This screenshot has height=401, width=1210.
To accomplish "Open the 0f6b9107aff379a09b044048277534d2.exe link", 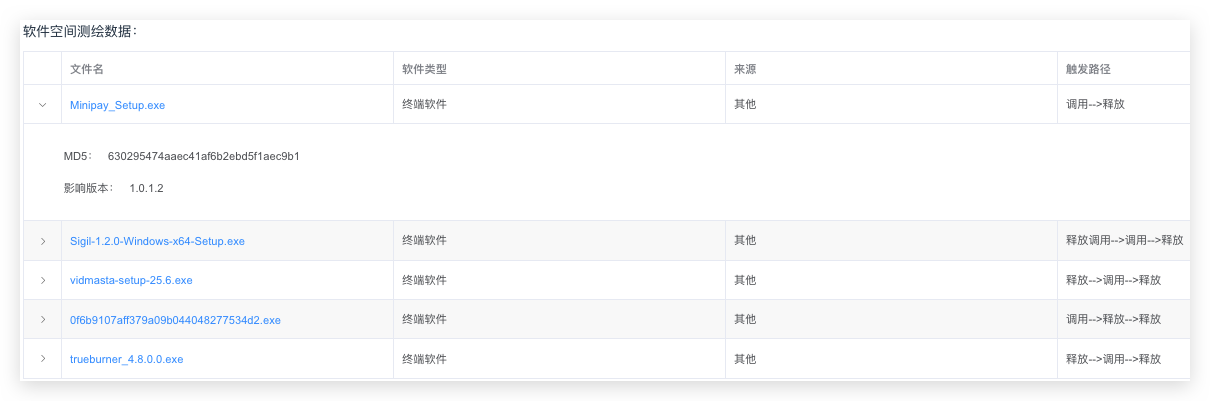I will coord(175,320).
